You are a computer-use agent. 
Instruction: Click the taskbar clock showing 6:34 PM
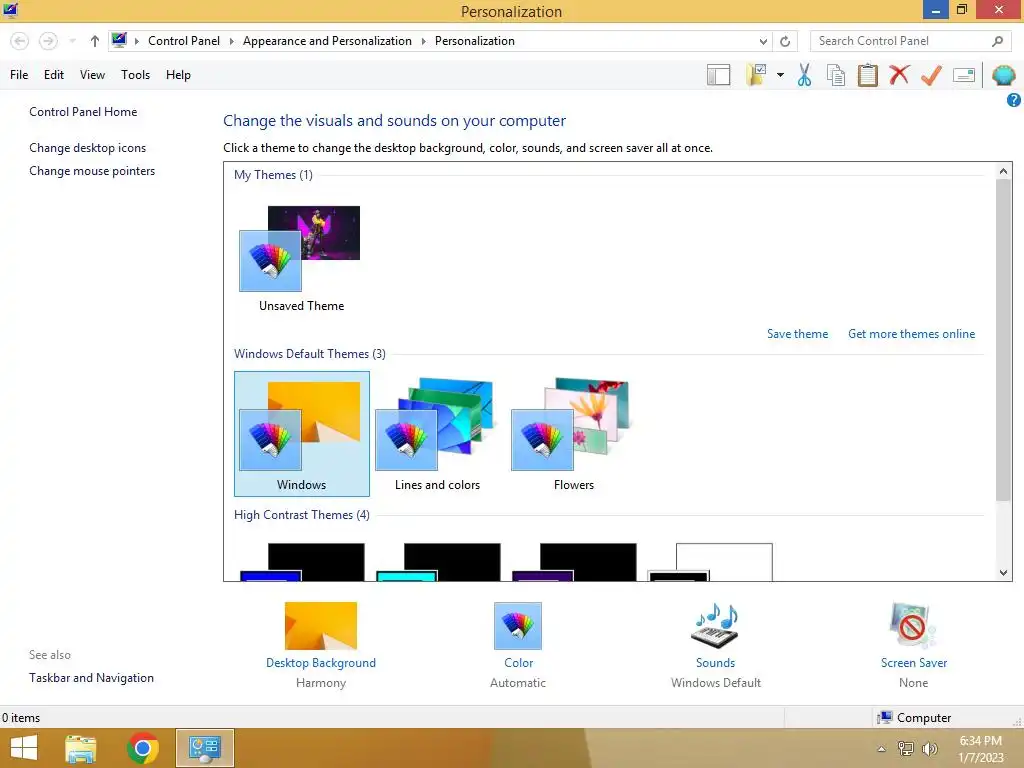pos(980,749)
